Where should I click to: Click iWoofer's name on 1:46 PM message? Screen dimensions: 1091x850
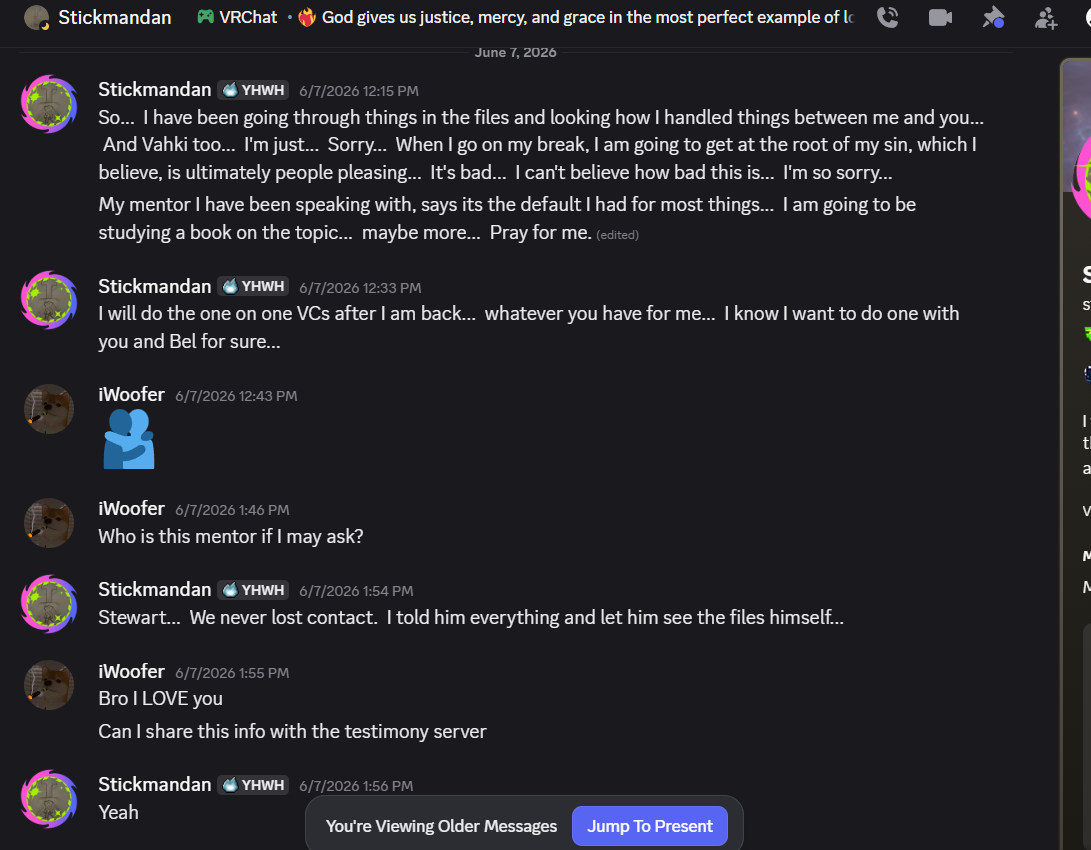(132, 508)
